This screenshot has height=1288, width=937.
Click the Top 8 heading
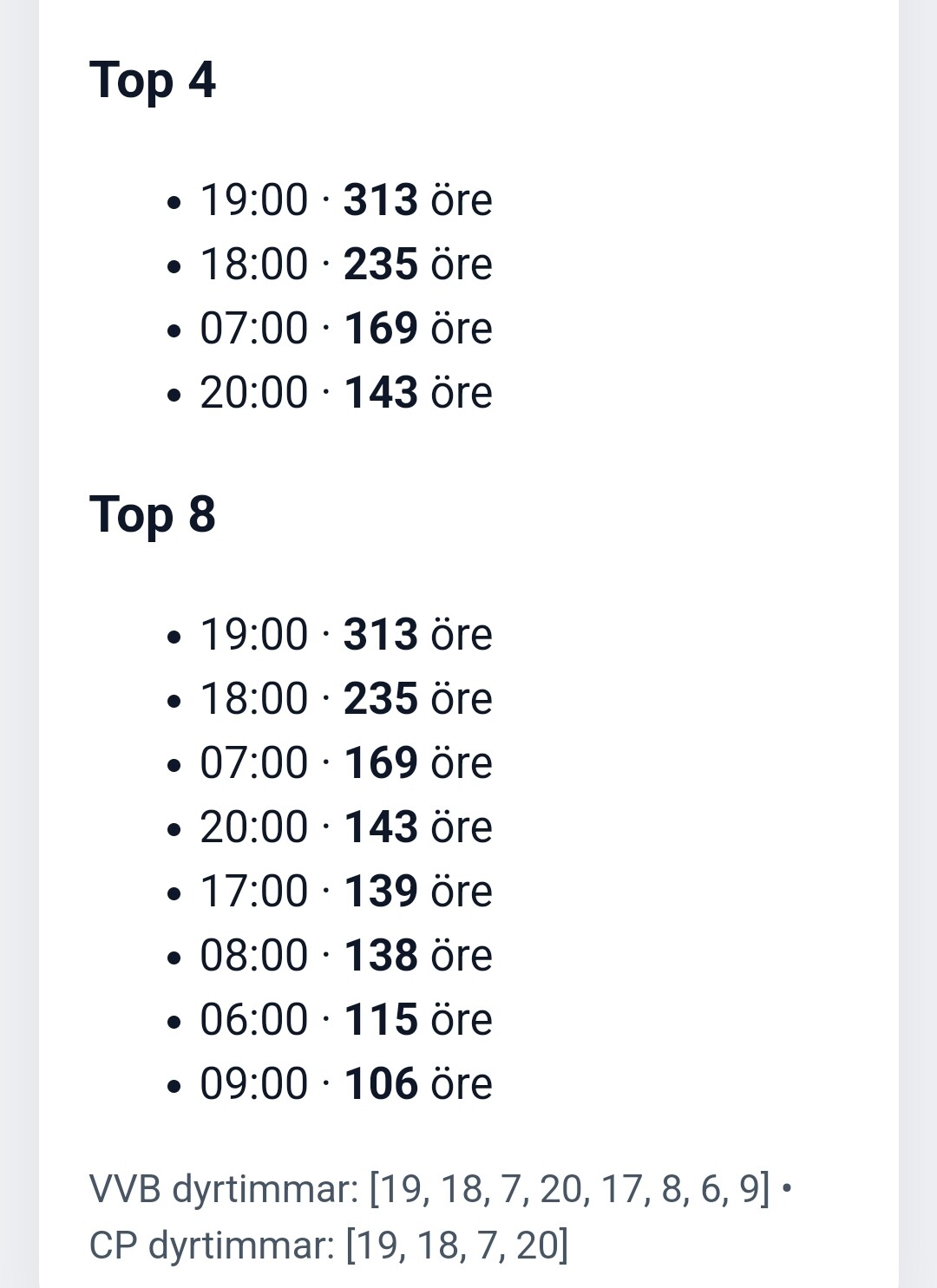[x=153, y=514]
